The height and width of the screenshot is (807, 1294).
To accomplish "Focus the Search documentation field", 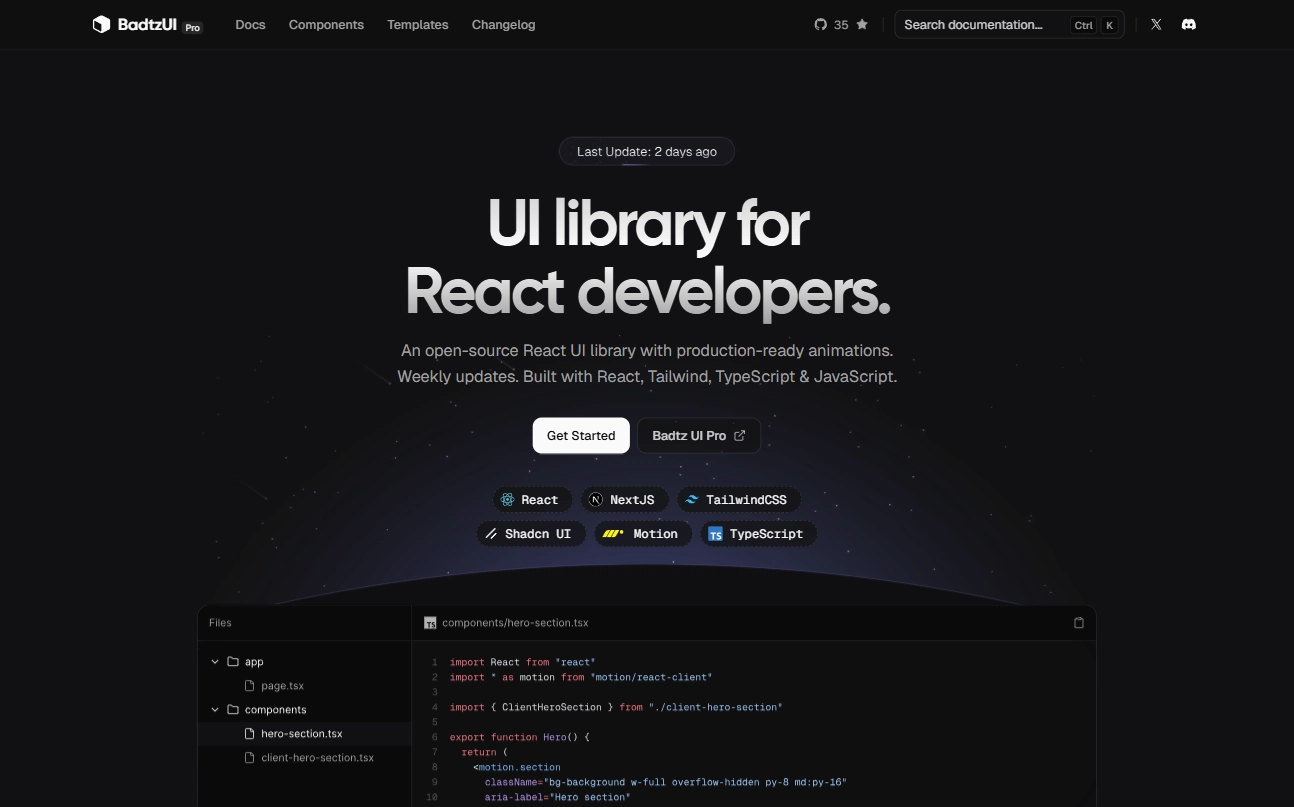I will click(x=1009, y=25).
